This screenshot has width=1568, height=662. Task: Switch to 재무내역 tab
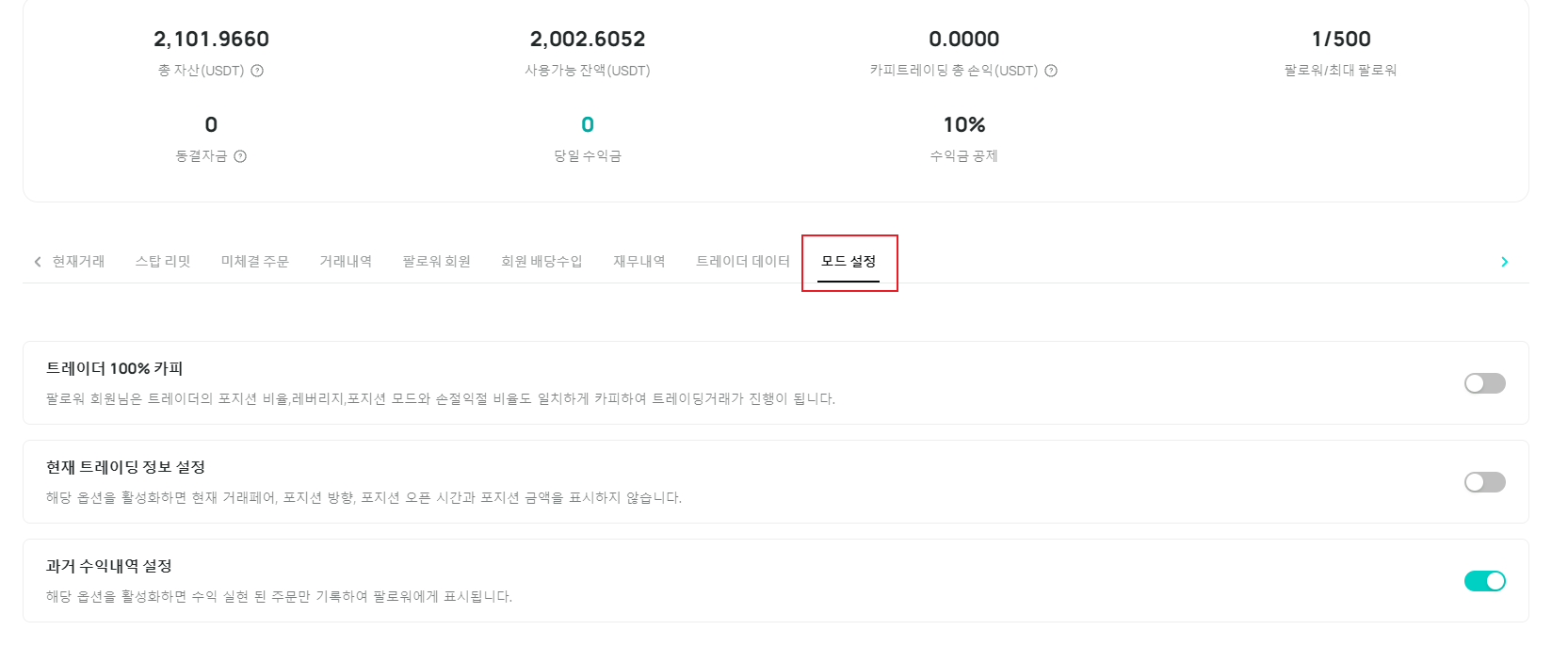click(x=639, y=261)
